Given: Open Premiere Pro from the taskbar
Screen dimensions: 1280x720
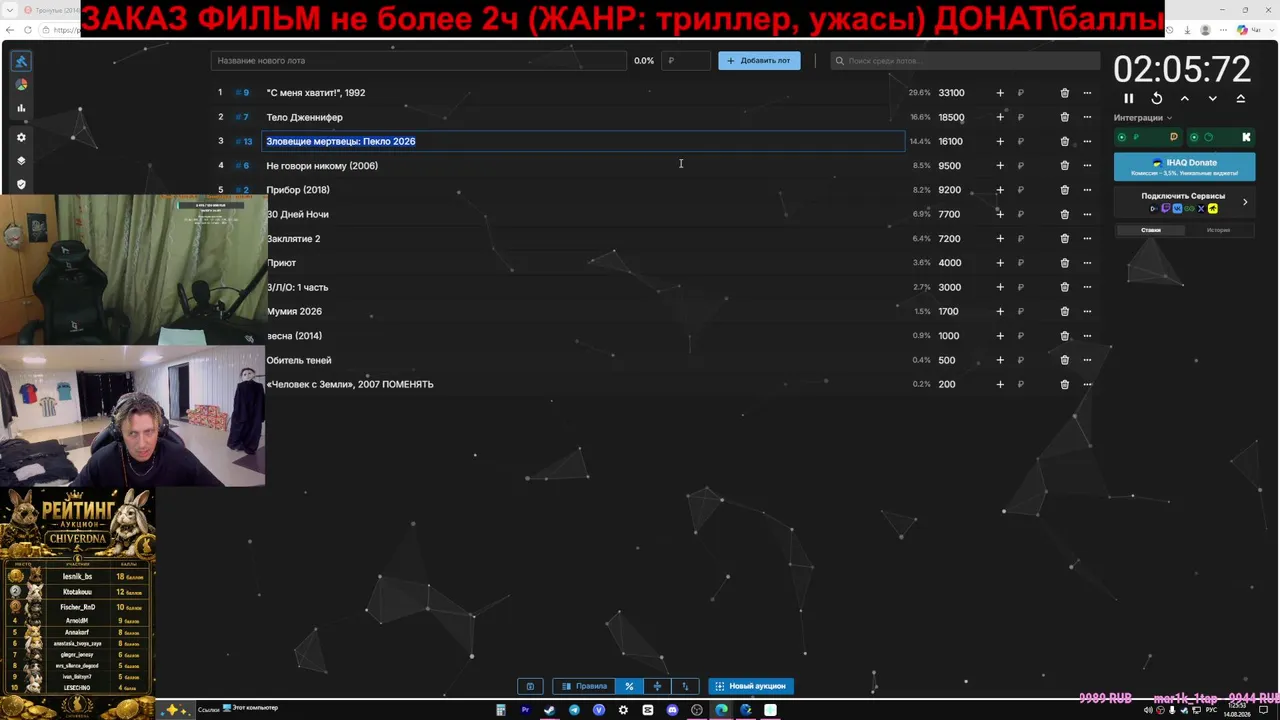Looking at the screenshot, I should click(x=525, y=710).
